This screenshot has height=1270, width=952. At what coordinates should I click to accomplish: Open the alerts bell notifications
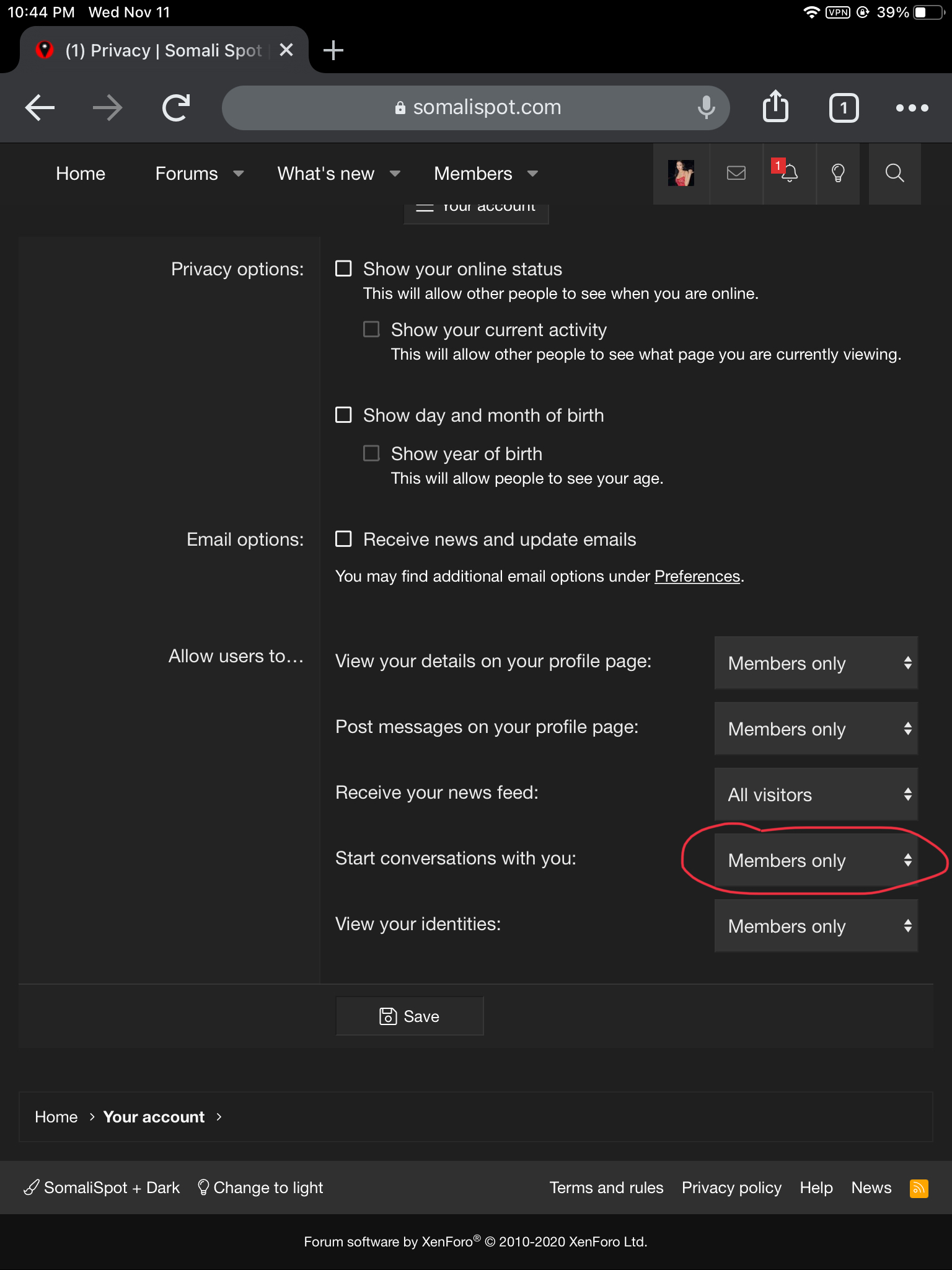[x=788, y=173]
